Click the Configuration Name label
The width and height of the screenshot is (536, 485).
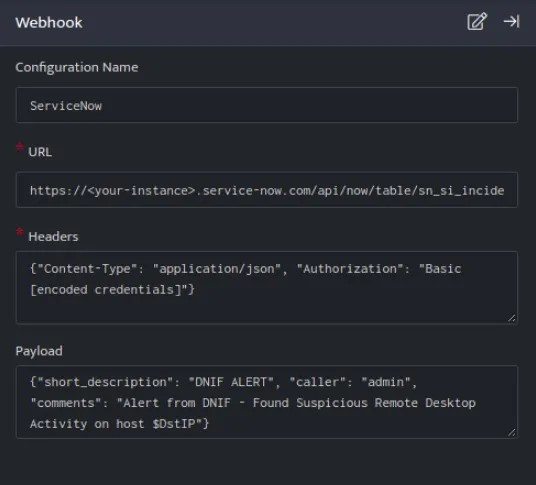click(x=77, y=67)
